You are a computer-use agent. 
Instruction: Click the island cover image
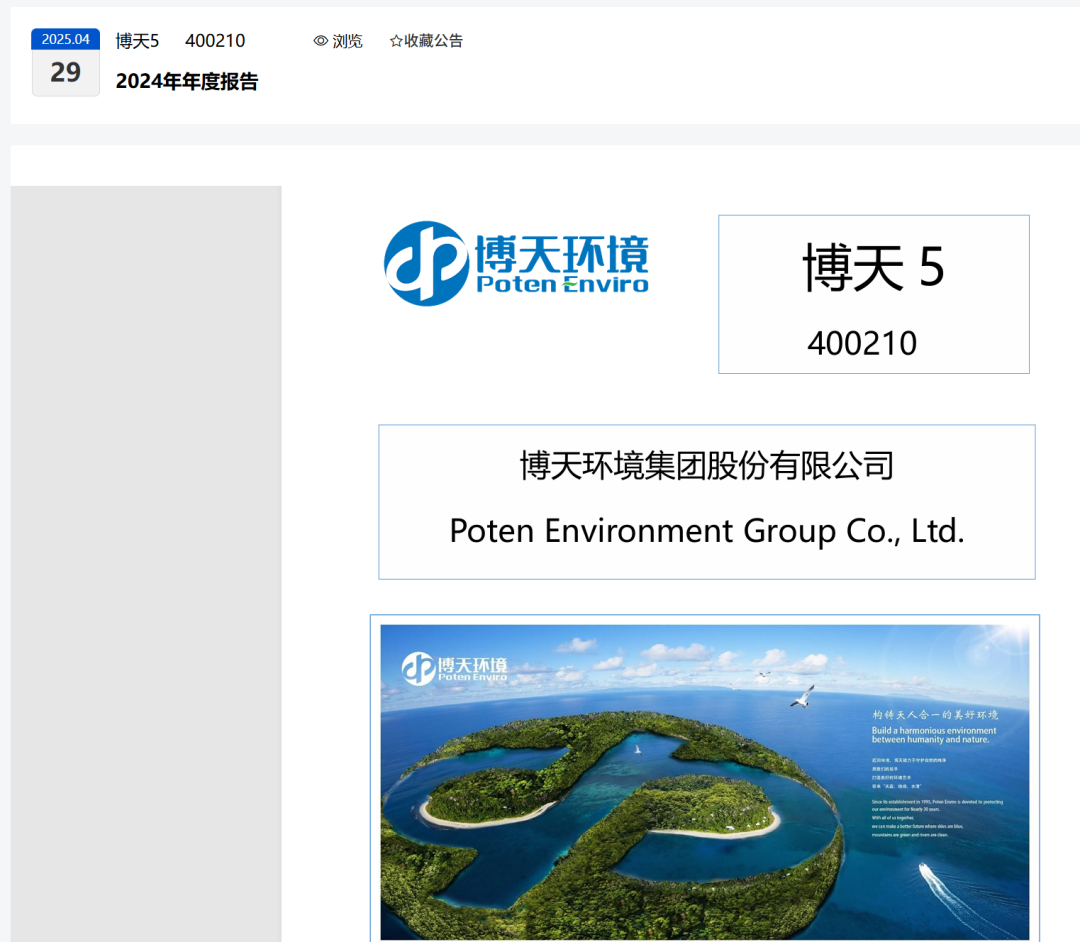[x=705, y=782]
